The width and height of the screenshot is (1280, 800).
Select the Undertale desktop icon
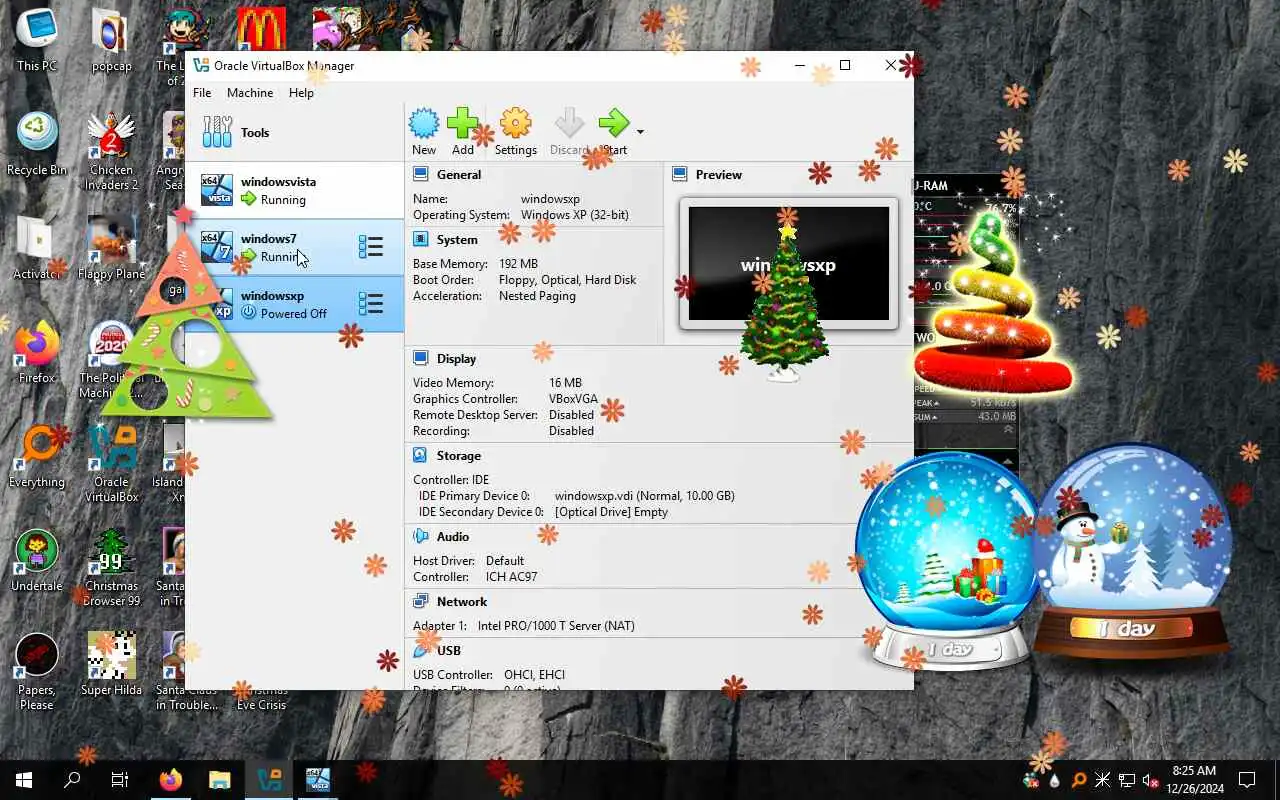(x=37, y=561)
